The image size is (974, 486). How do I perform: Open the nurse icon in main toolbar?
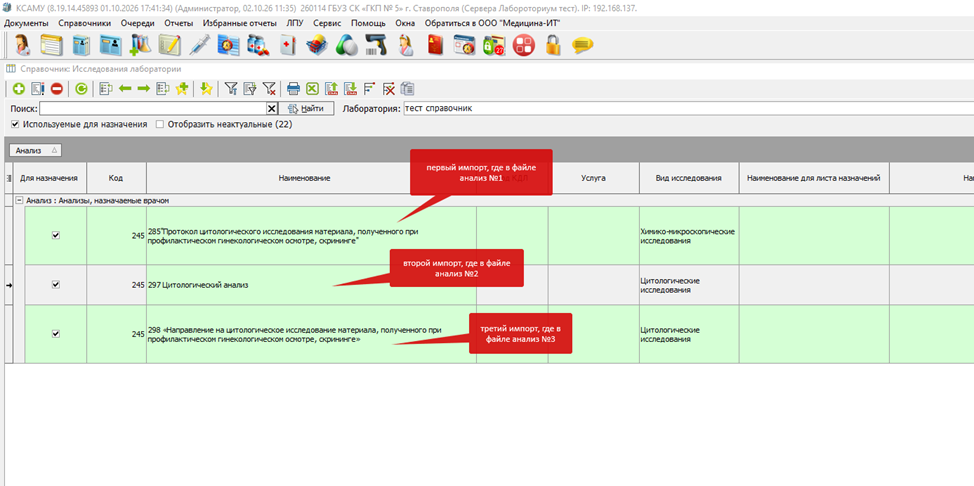coord(405,46)
